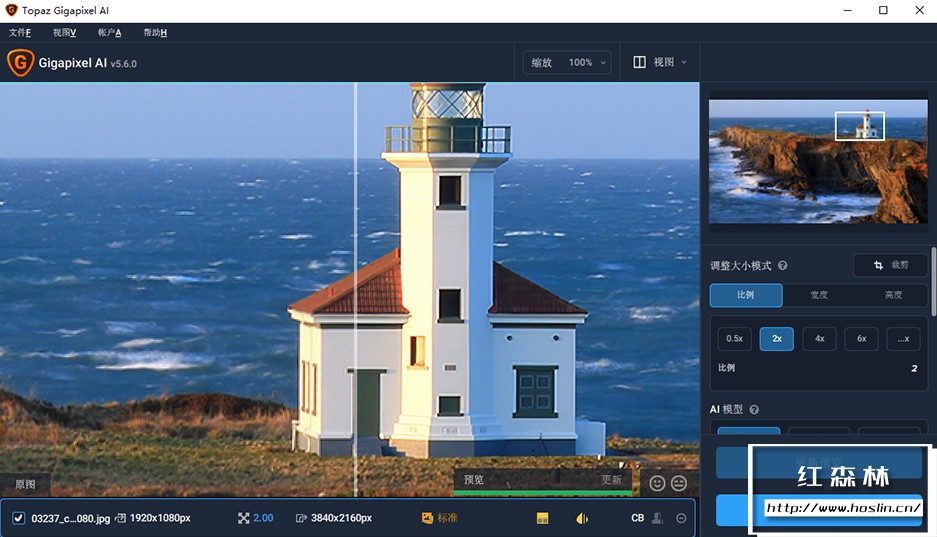
Task: Click the navigator thumbnail preview
Action: point(818,162)
